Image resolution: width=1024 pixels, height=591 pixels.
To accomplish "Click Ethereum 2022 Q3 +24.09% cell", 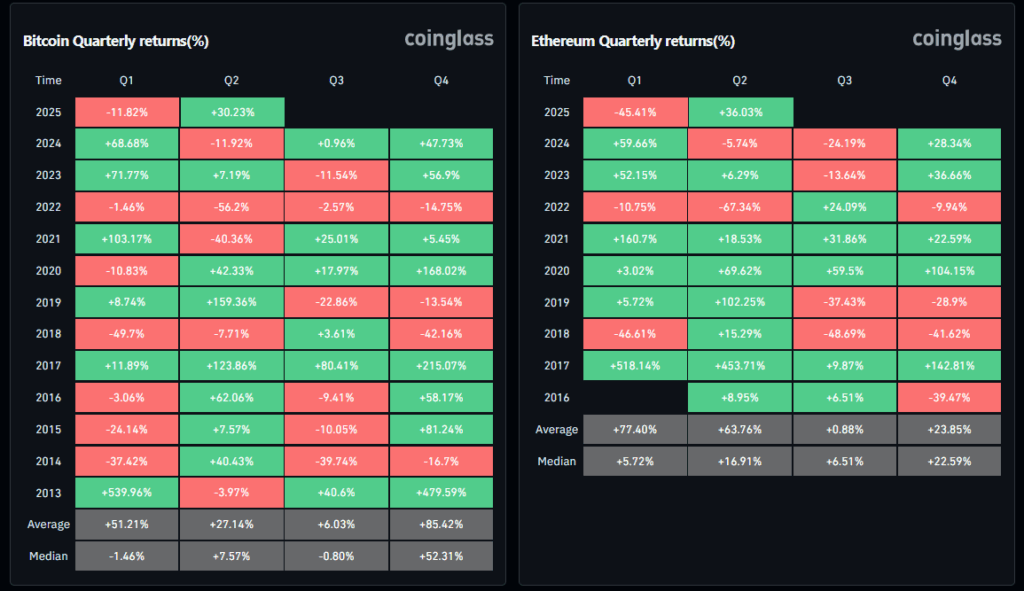I will coord(845,207).
